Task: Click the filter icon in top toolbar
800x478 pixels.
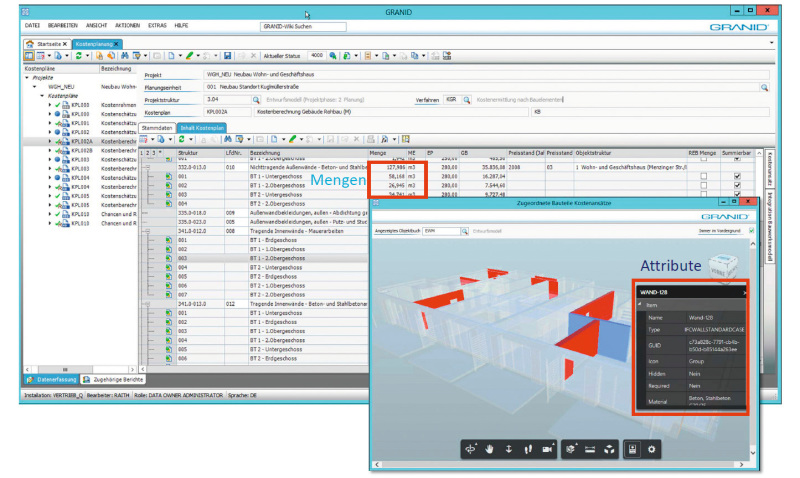Action: click(137, 56)
